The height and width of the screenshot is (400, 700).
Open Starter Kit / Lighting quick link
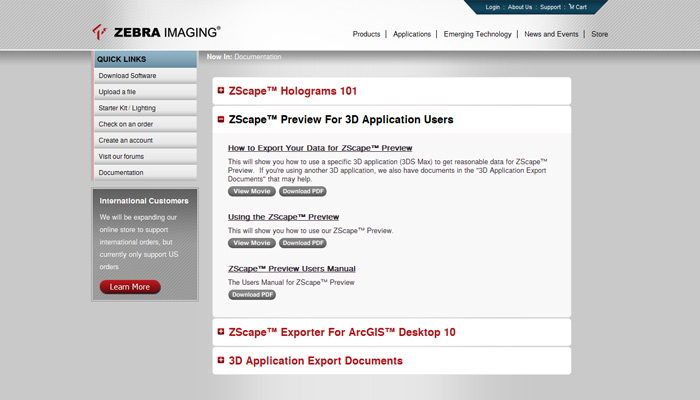click(145, 108)
